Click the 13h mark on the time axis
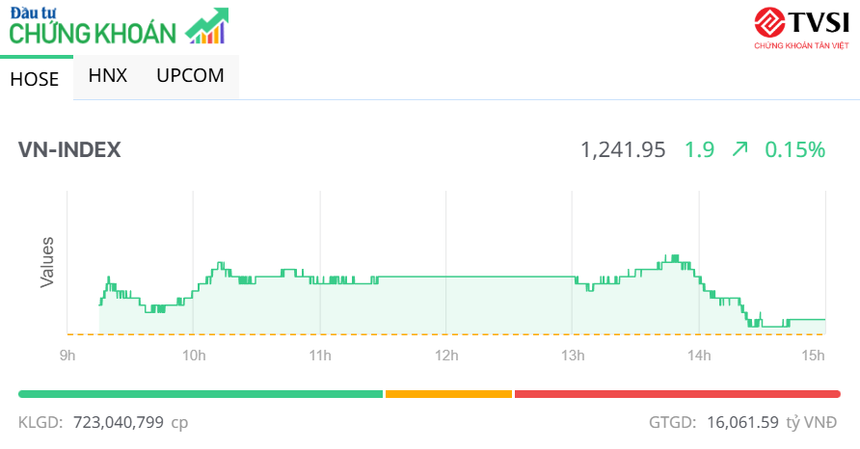The image size is (860, 449). [x=573, y=355]
